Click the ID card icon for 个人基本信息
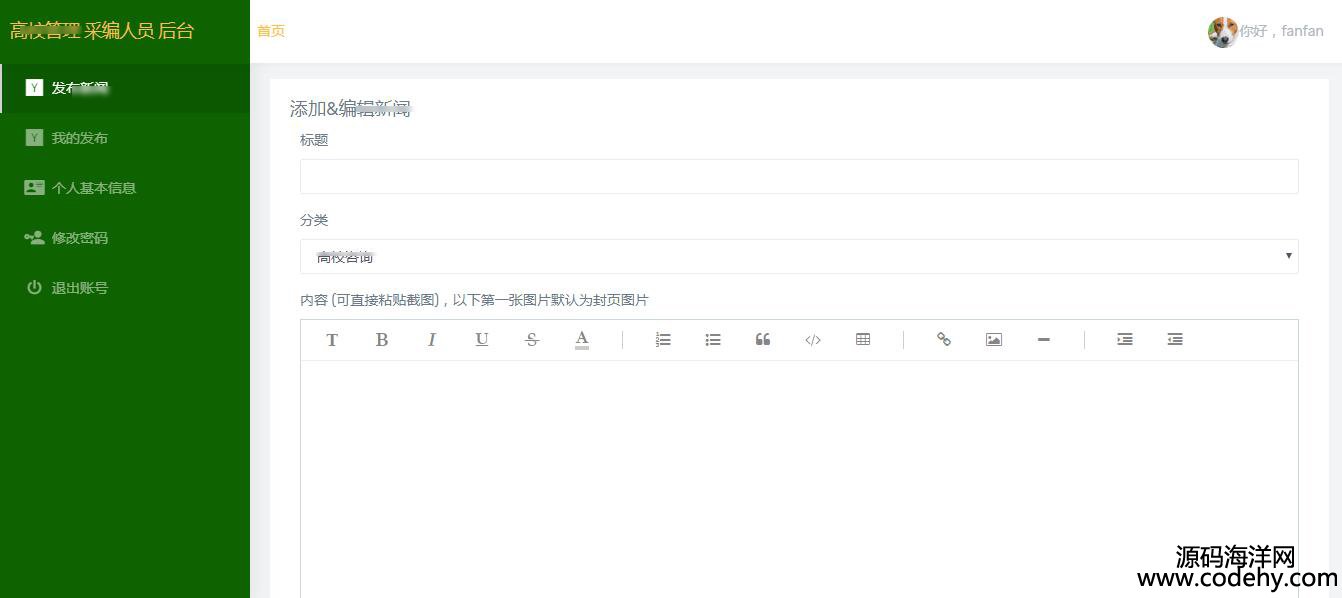 coord(34,188)
